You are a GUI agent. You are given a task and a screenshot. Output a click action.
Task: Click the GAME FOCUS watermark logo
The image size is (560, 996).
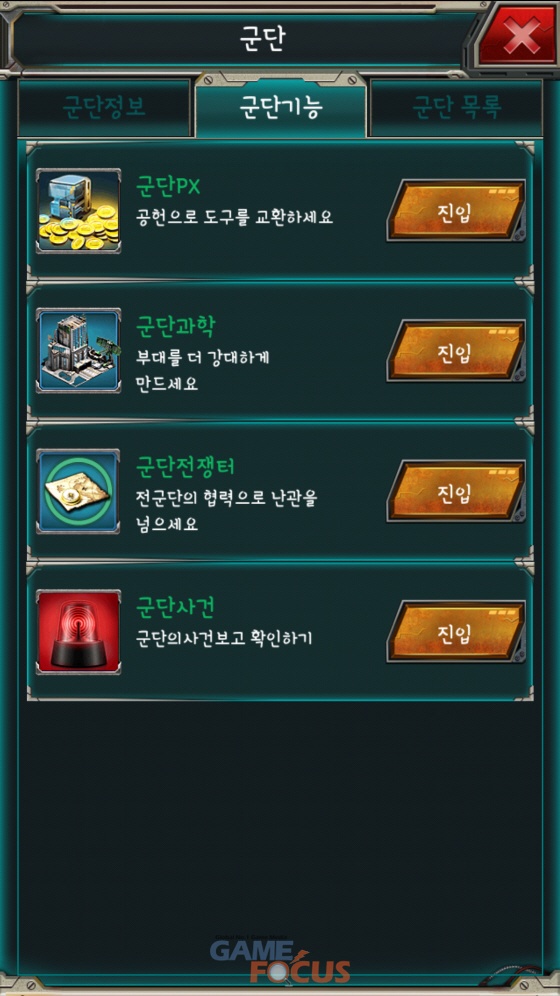(281, 960)
